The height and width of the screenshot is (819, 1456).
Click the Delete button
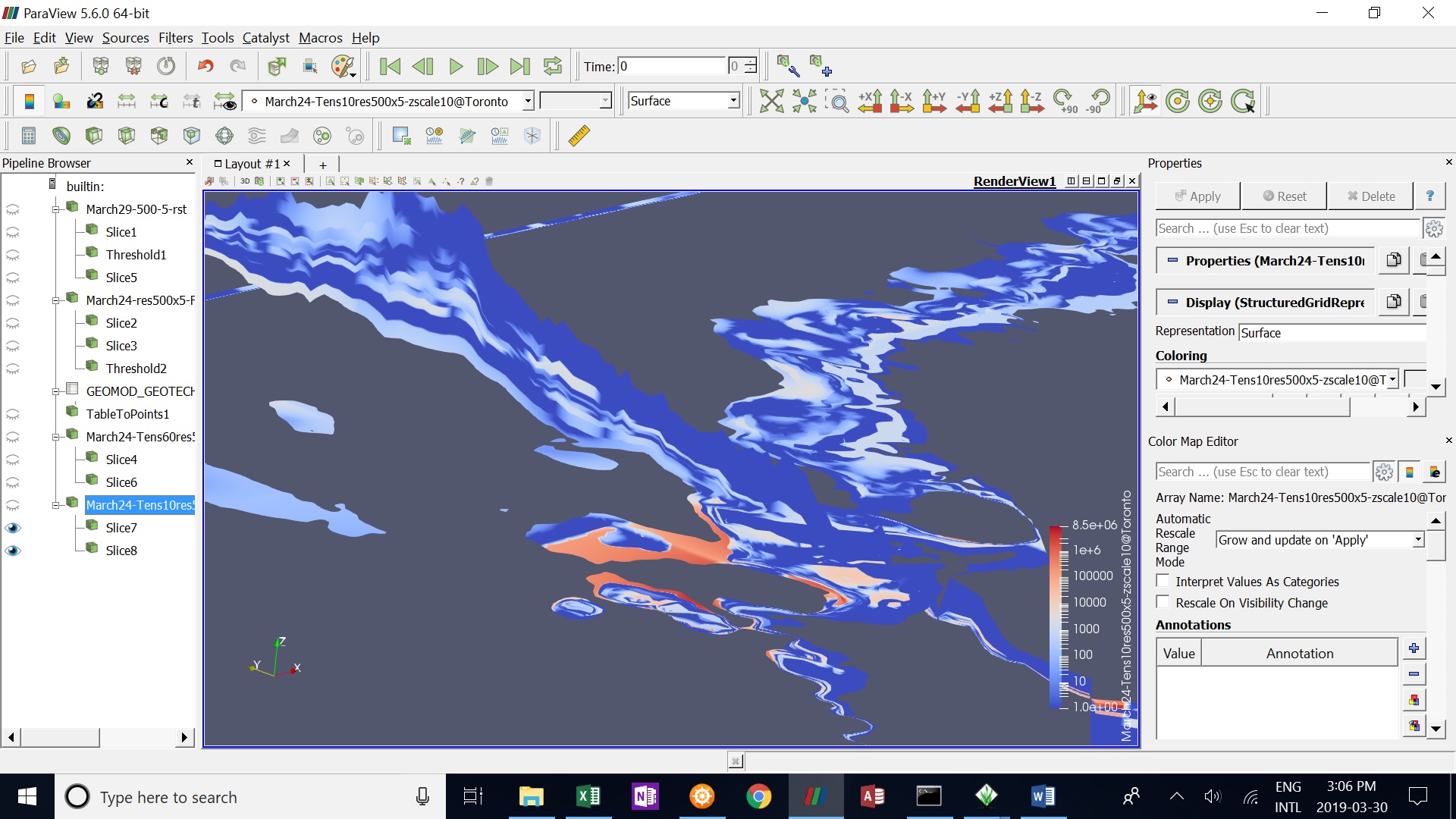click(x=1371, y=196)
